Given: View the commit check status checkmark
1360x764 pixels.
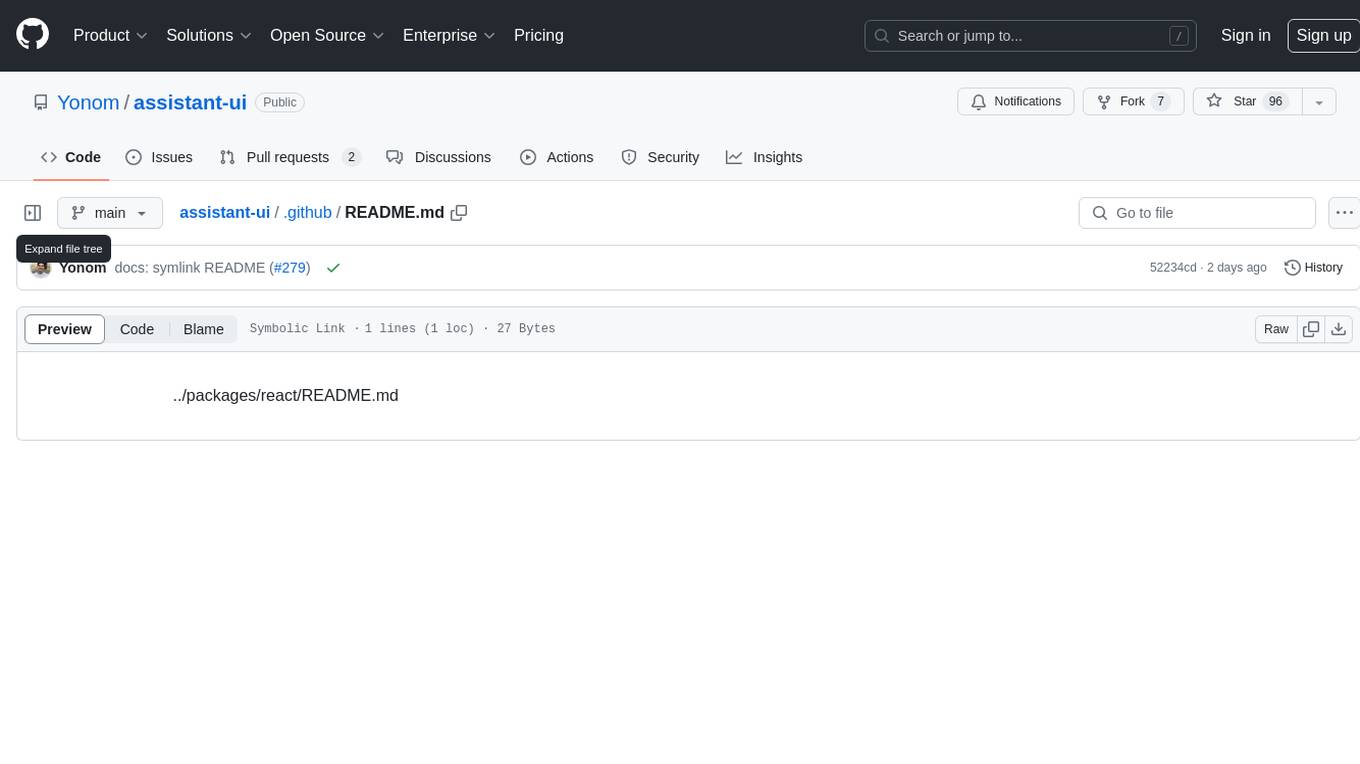Looking at the screenshot, I should coord(333,268).
